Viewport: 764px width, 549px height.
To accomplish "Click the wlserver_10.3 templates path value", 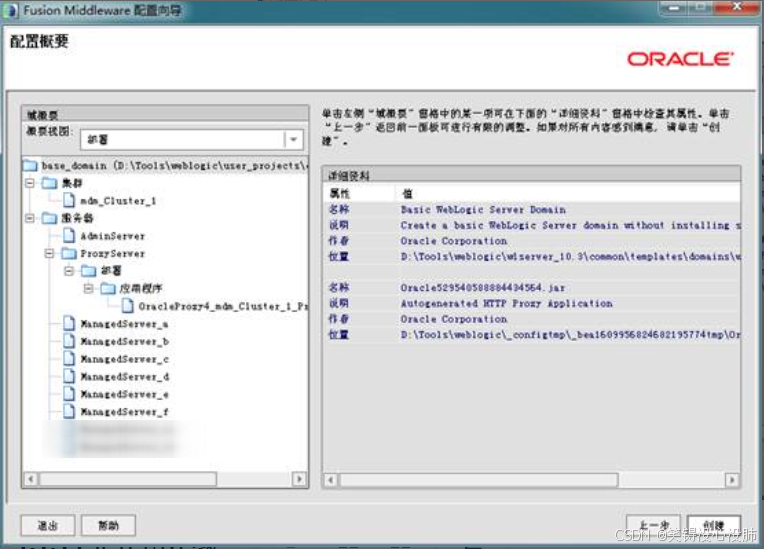I will [570, 256].
